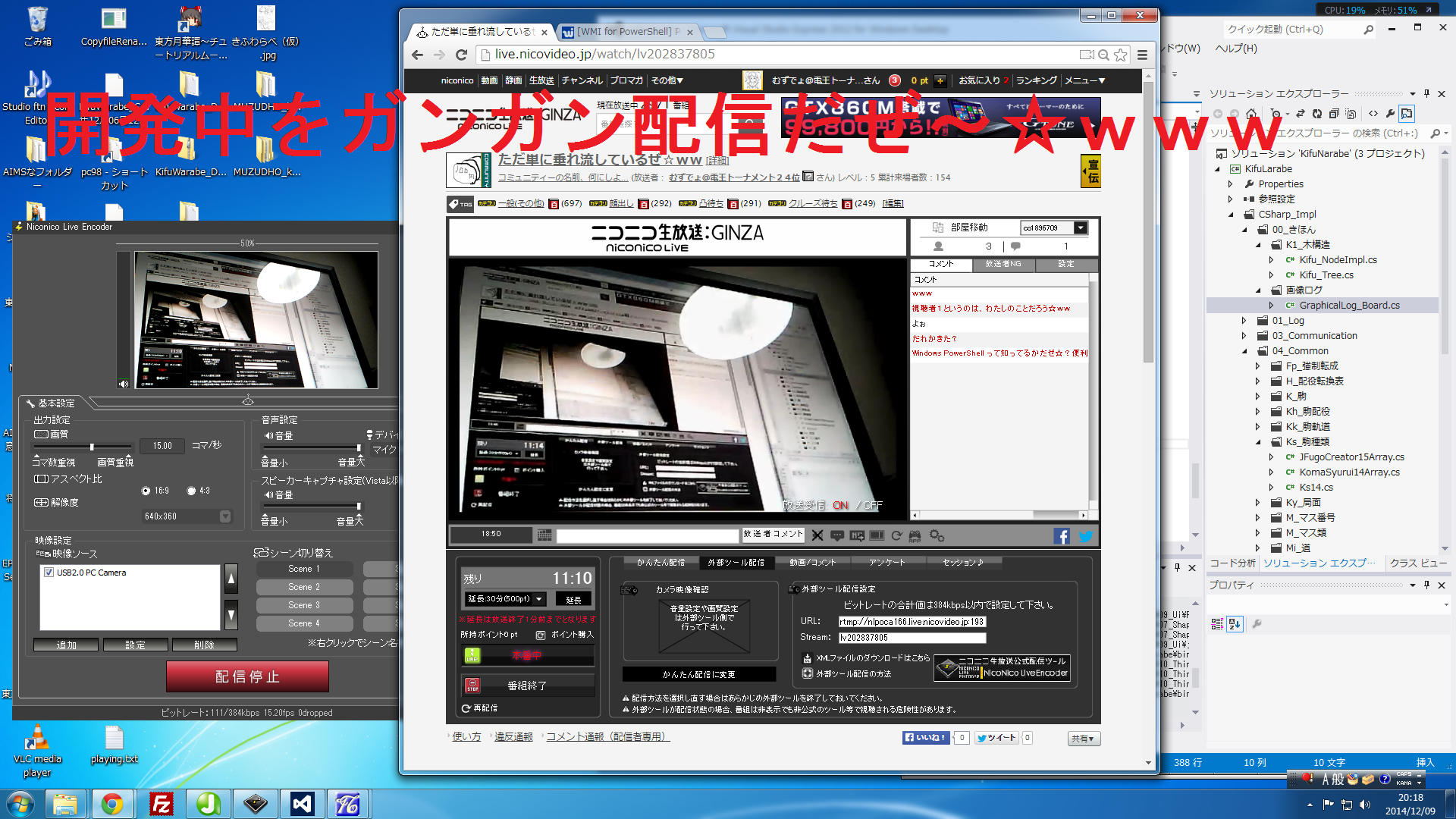Open the 違反通報 link below the player
1456x819 pixels.
[513, 737]
